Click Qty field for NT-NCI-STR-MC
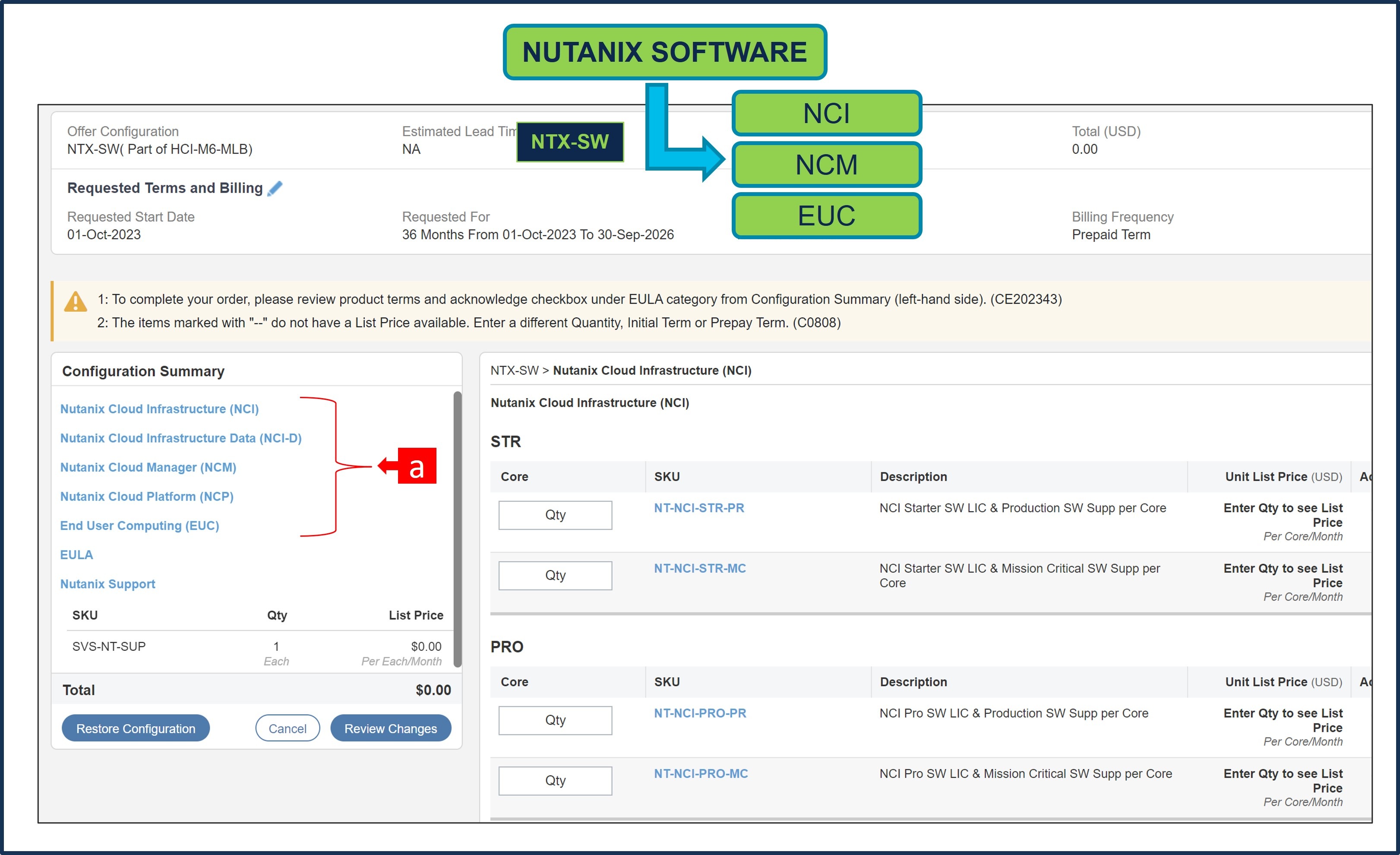 tap(555, 575)
